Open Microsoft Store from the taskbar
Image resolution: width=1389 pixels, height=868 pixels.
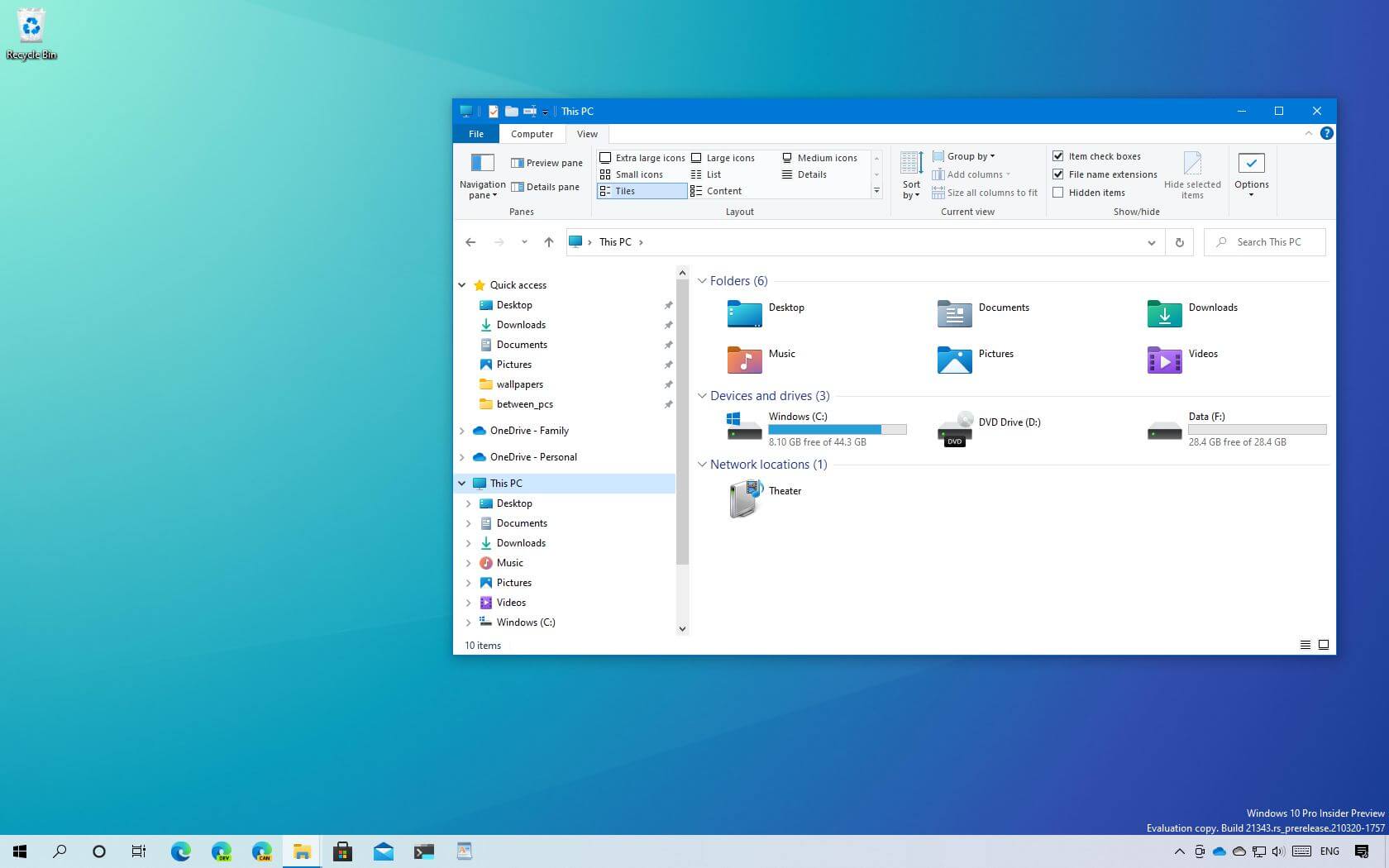[x=342, y=851]
